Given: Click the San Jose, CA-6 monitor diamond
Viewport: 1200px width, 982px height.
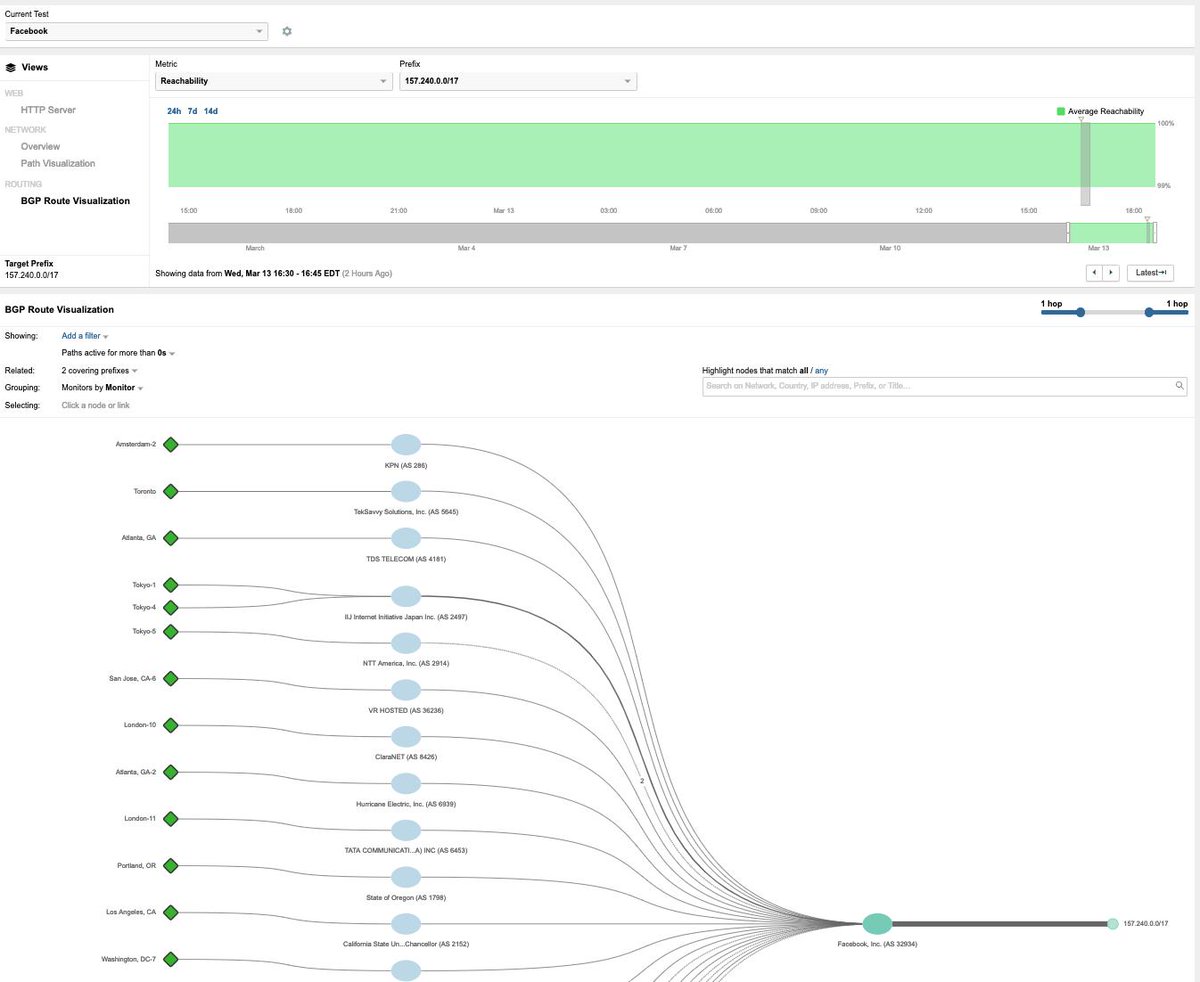Looking at the screenshot, I should (x=170, y=678).
